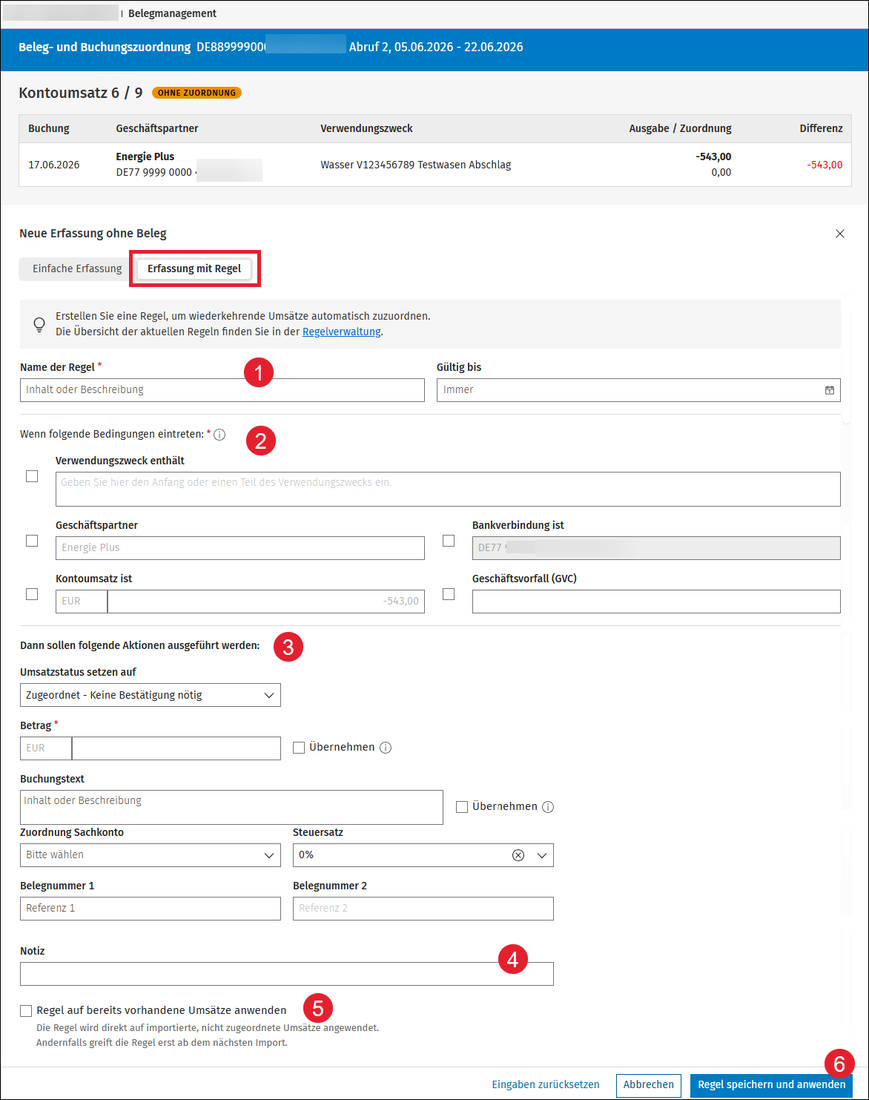Image resolution: width=869 pixels, height=1100 pixels.
Task: Click the booking date 17.06.2026
Action: (54, 165)
